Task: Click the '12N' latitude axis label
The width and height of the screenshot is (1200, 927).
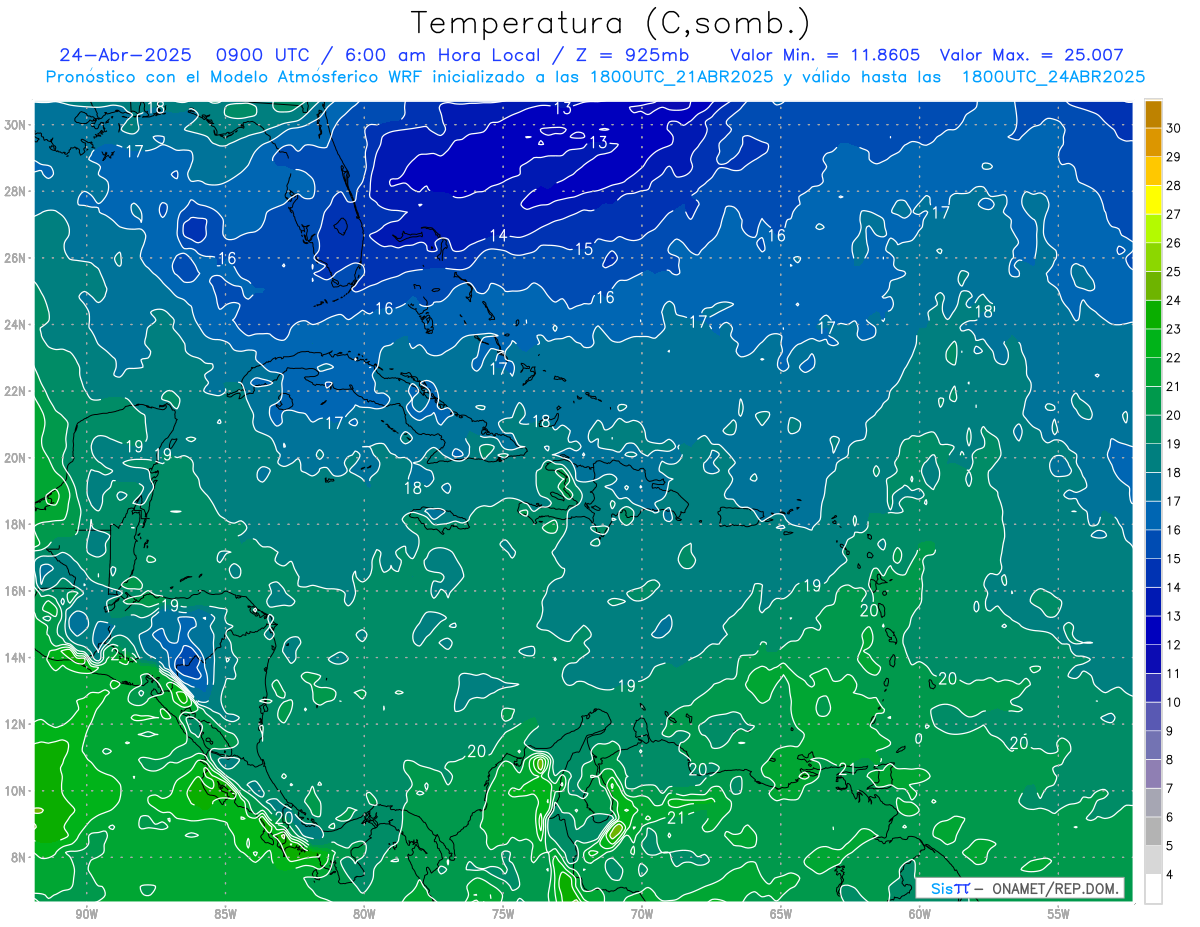Action: (x=16, y=724)
